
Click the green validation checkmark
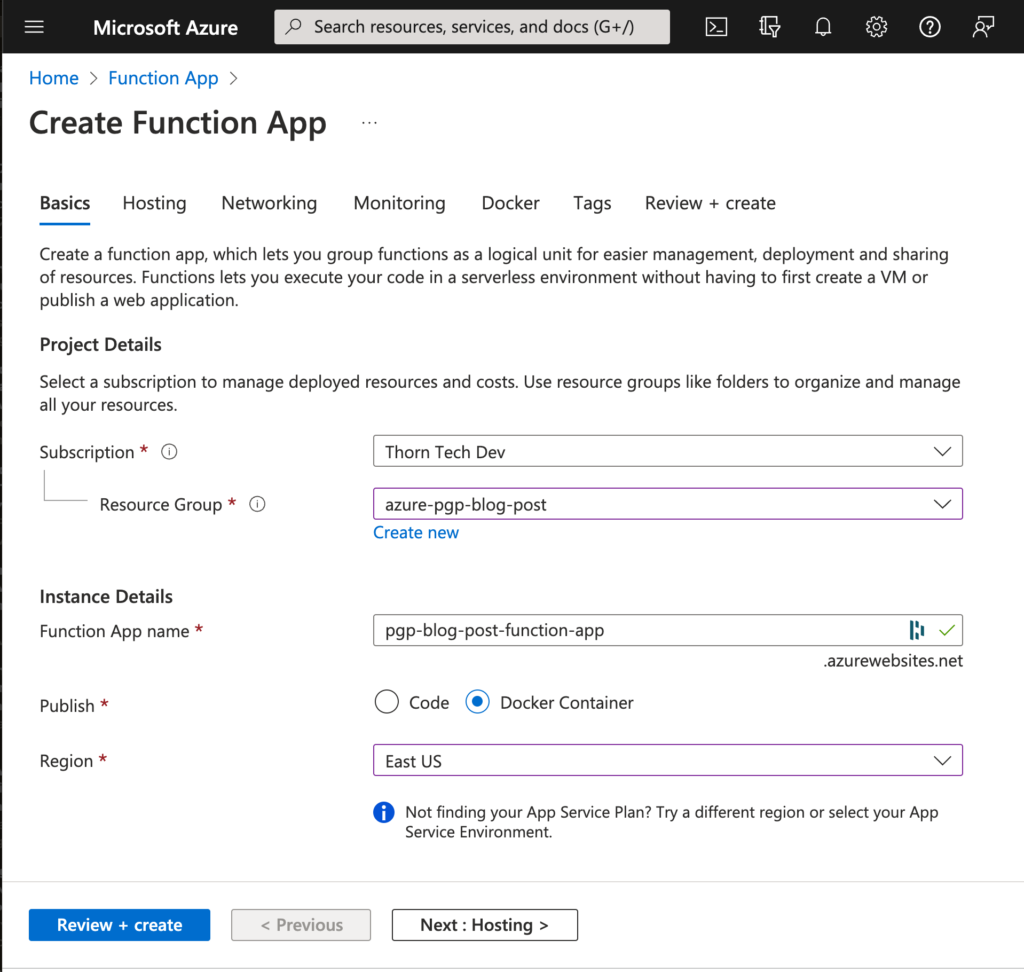click(x=947, y=630)
